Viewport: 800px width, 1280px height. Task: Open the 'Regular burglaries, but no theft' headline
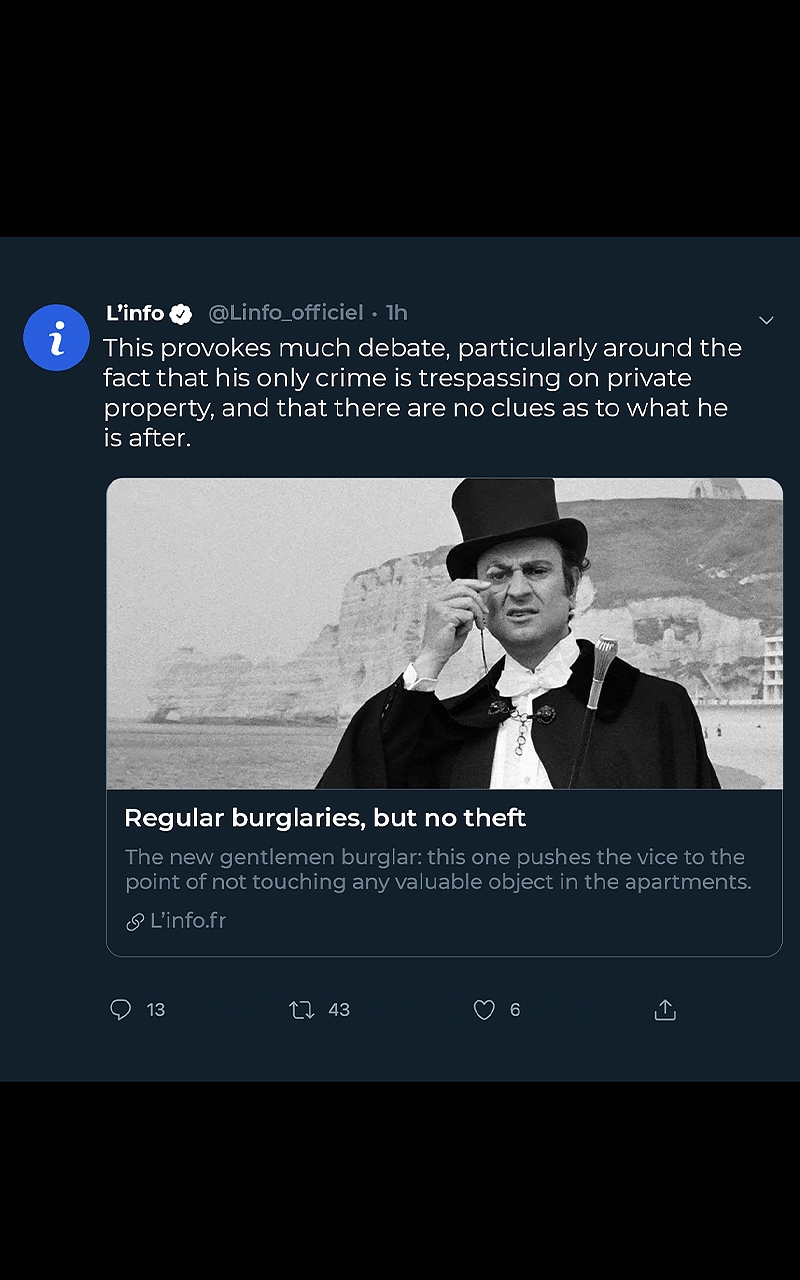click(325, 818)
